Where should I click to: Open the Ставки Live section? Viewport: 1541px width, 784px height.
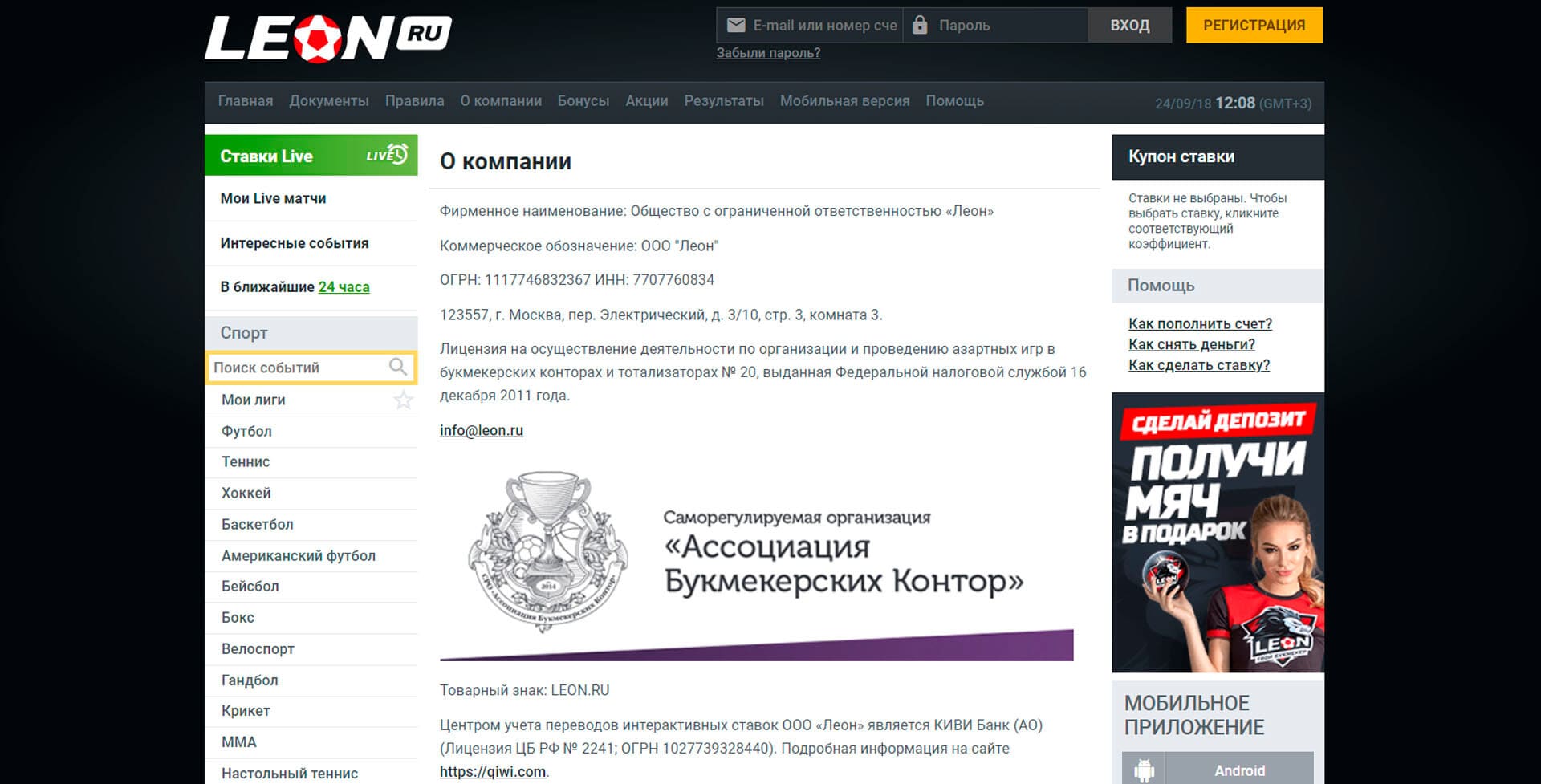point(311,155)
